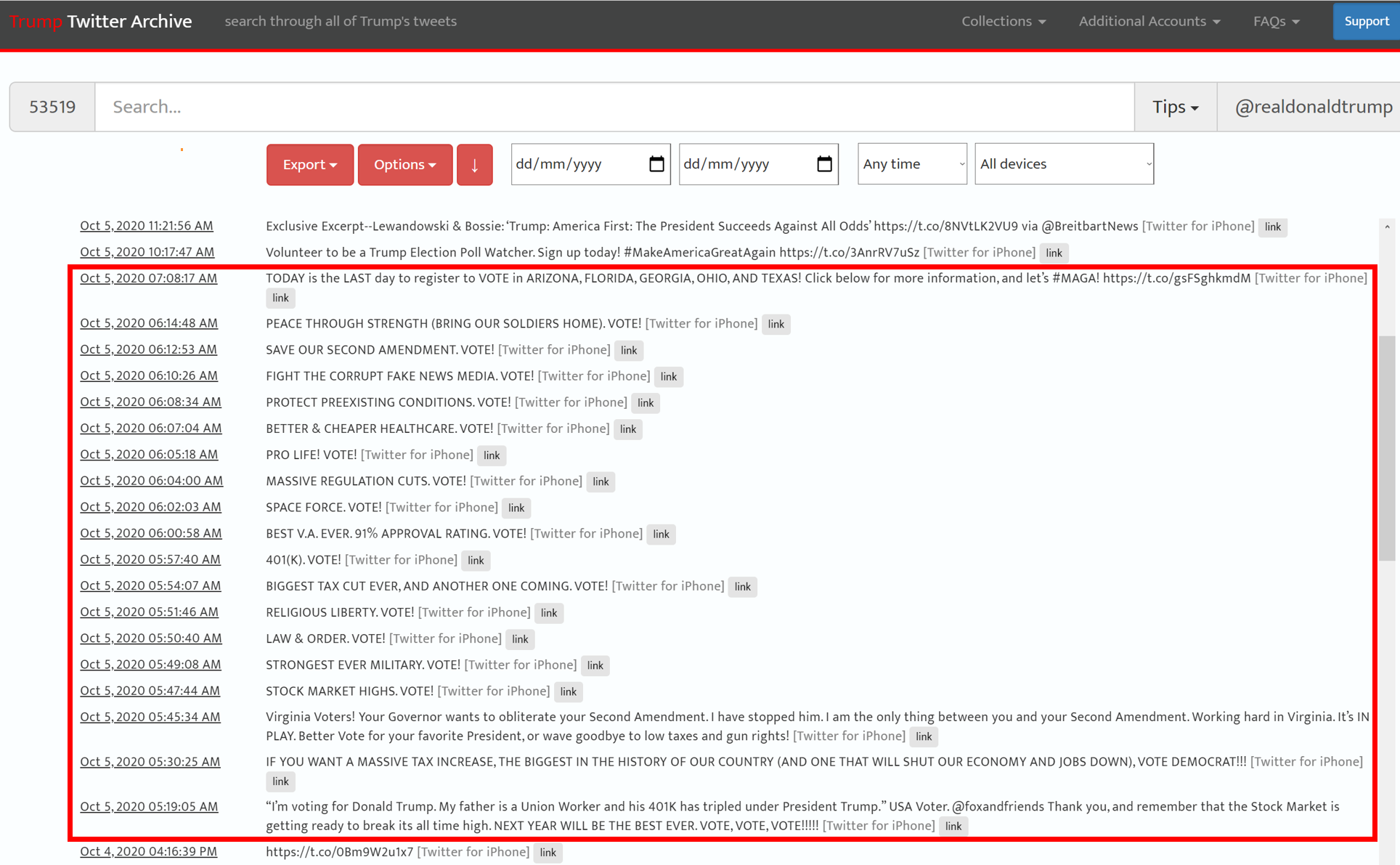Open the start date calendar picker icon
The width and height of the screenshot is (1400, 865).
[656, 164]
